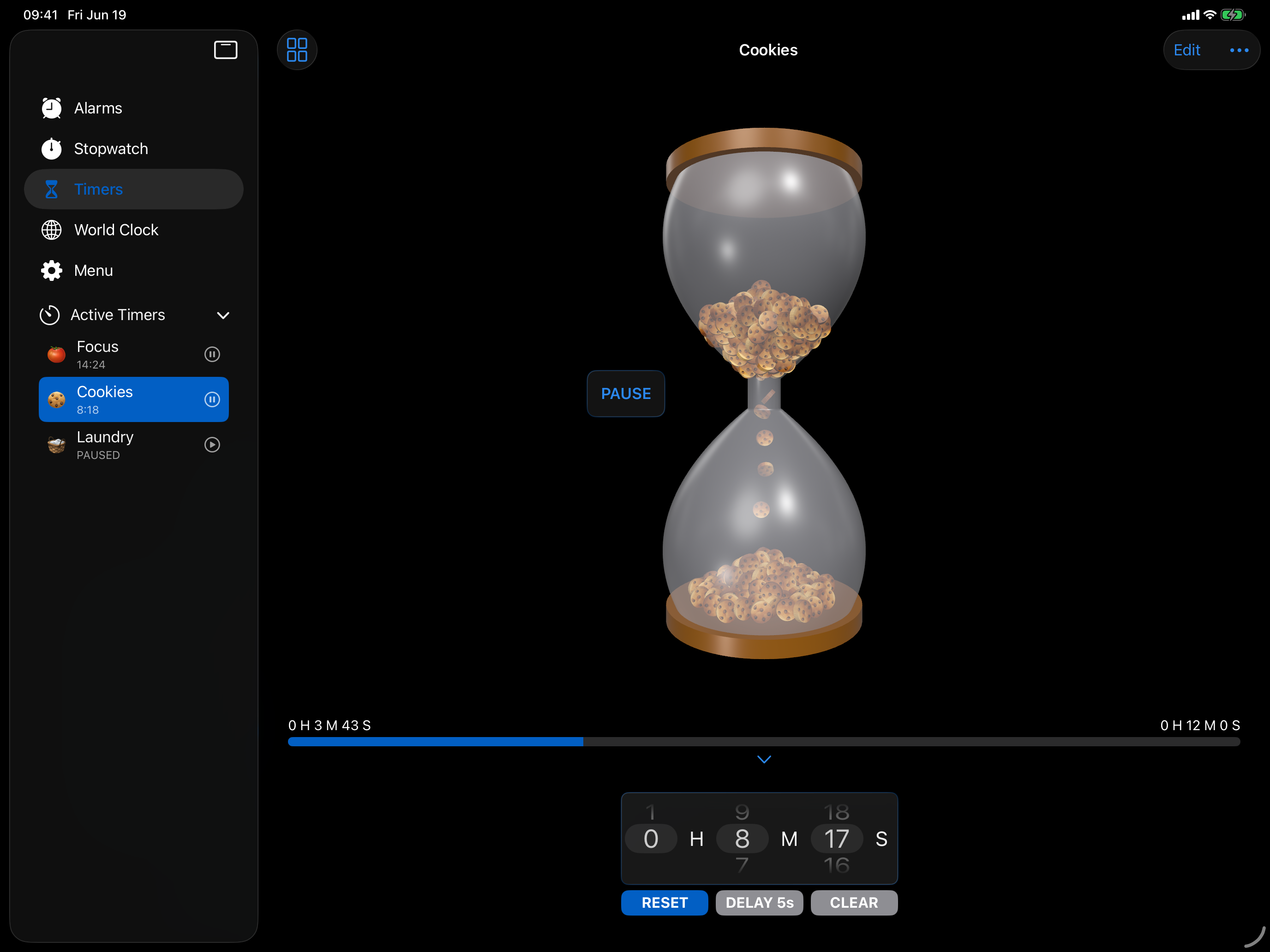1270x952 pixels.
Task: Click the cookie hourglass animation
Action: [x=764, y=393]
